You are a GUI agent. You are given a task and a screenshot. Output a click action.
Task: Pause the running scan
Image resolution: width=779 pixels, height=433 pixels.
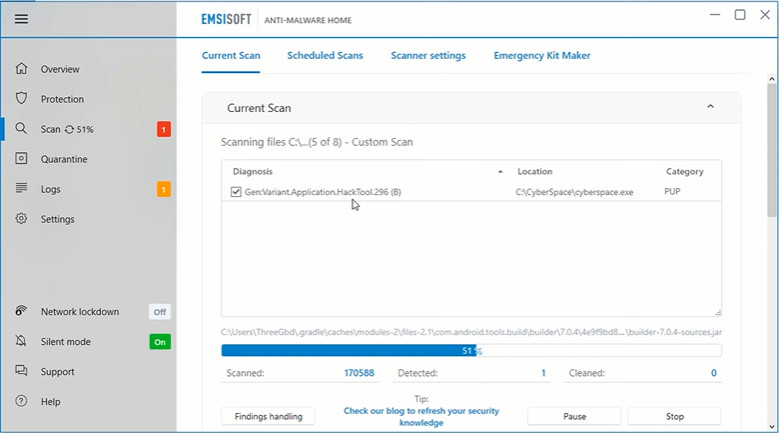pyautogui.click(x=574, y=416)
